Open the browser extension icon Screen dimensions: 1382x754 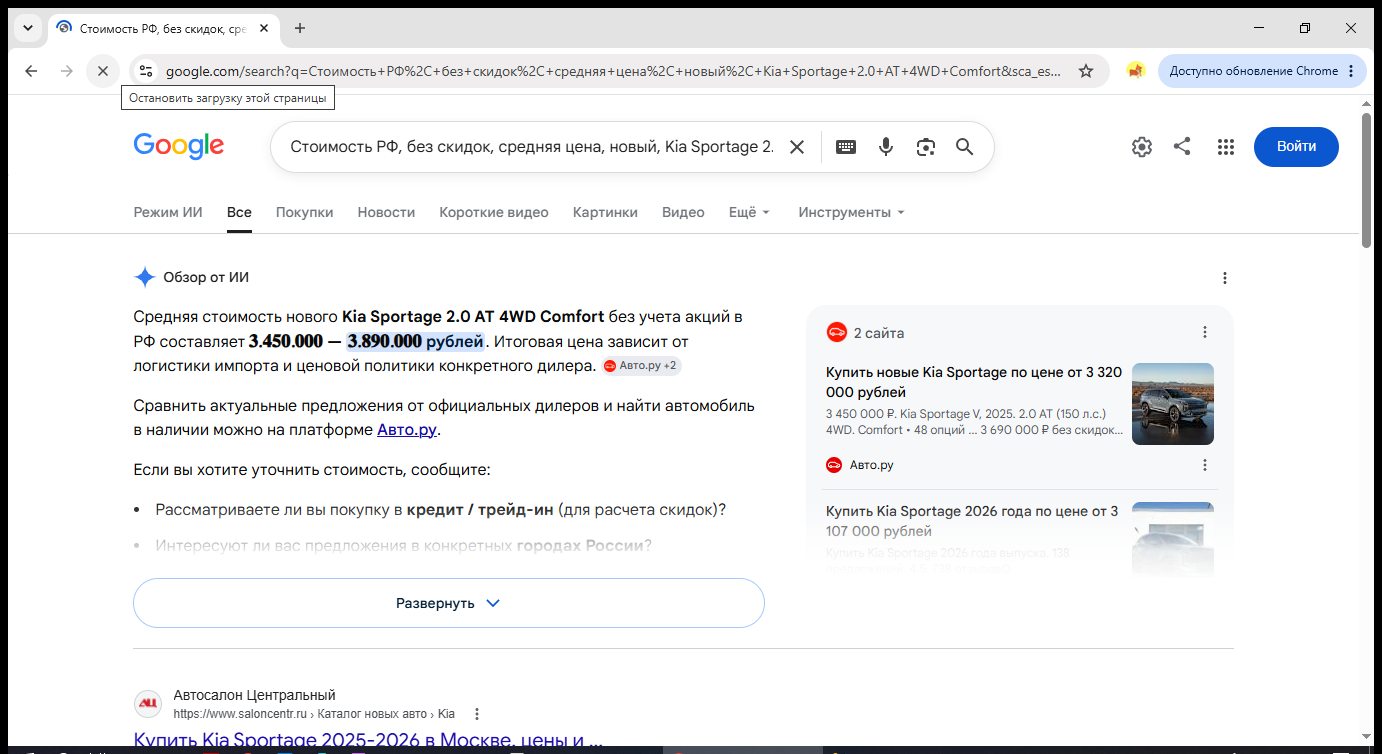(1135, 71)
